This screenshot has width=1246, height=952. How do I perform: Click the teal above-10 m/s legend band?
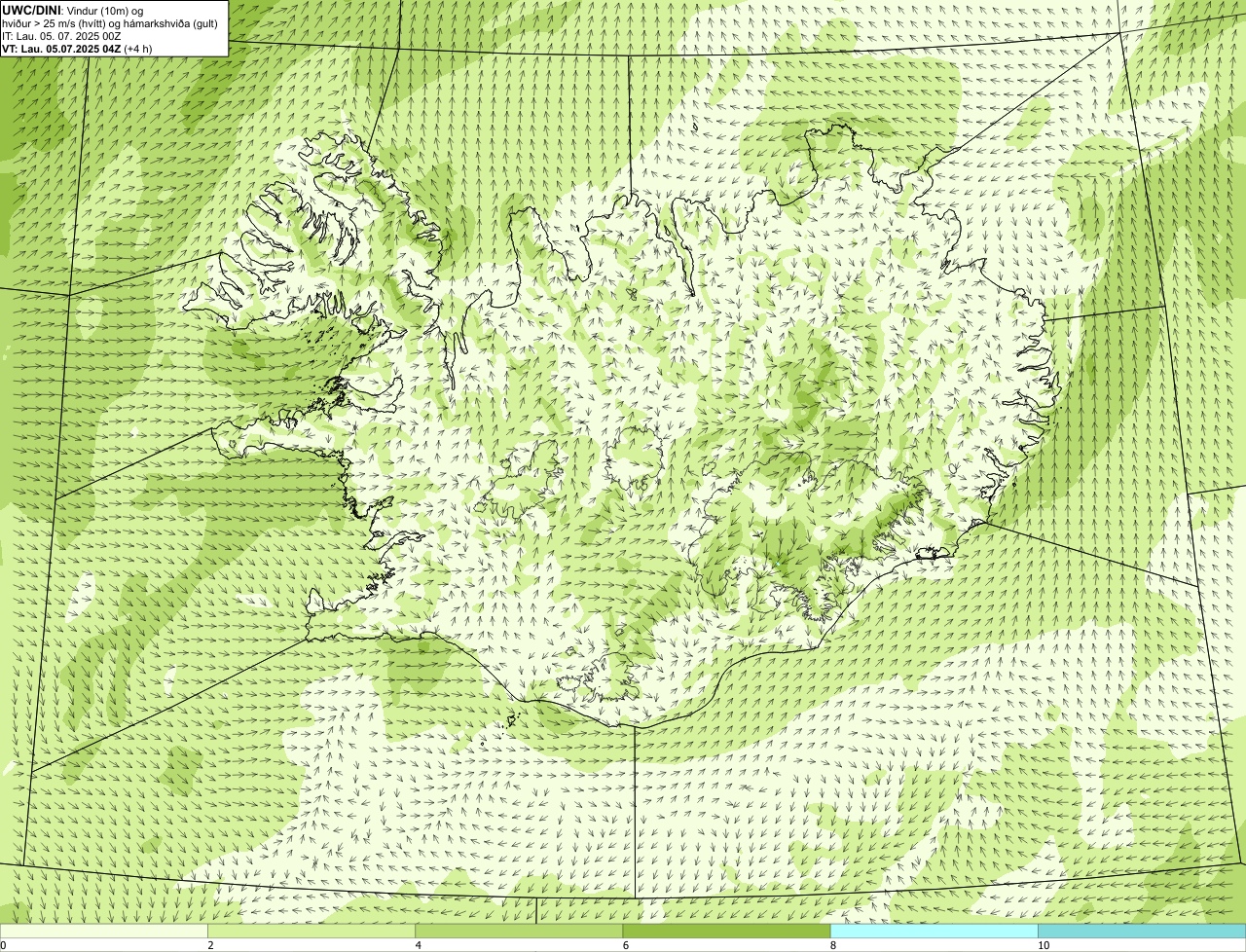(x=1142, y=932)
